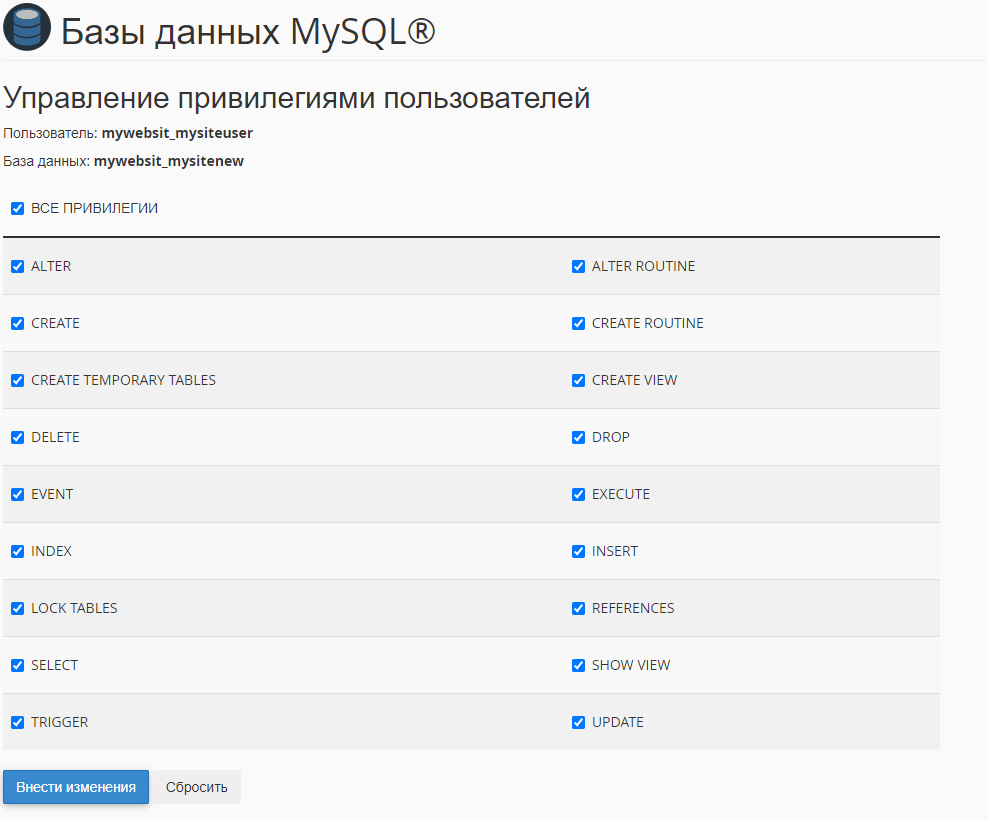Uncheck the SELECT privilege
The height and width of the screenshot is (821, 988).
pos(18,665)
